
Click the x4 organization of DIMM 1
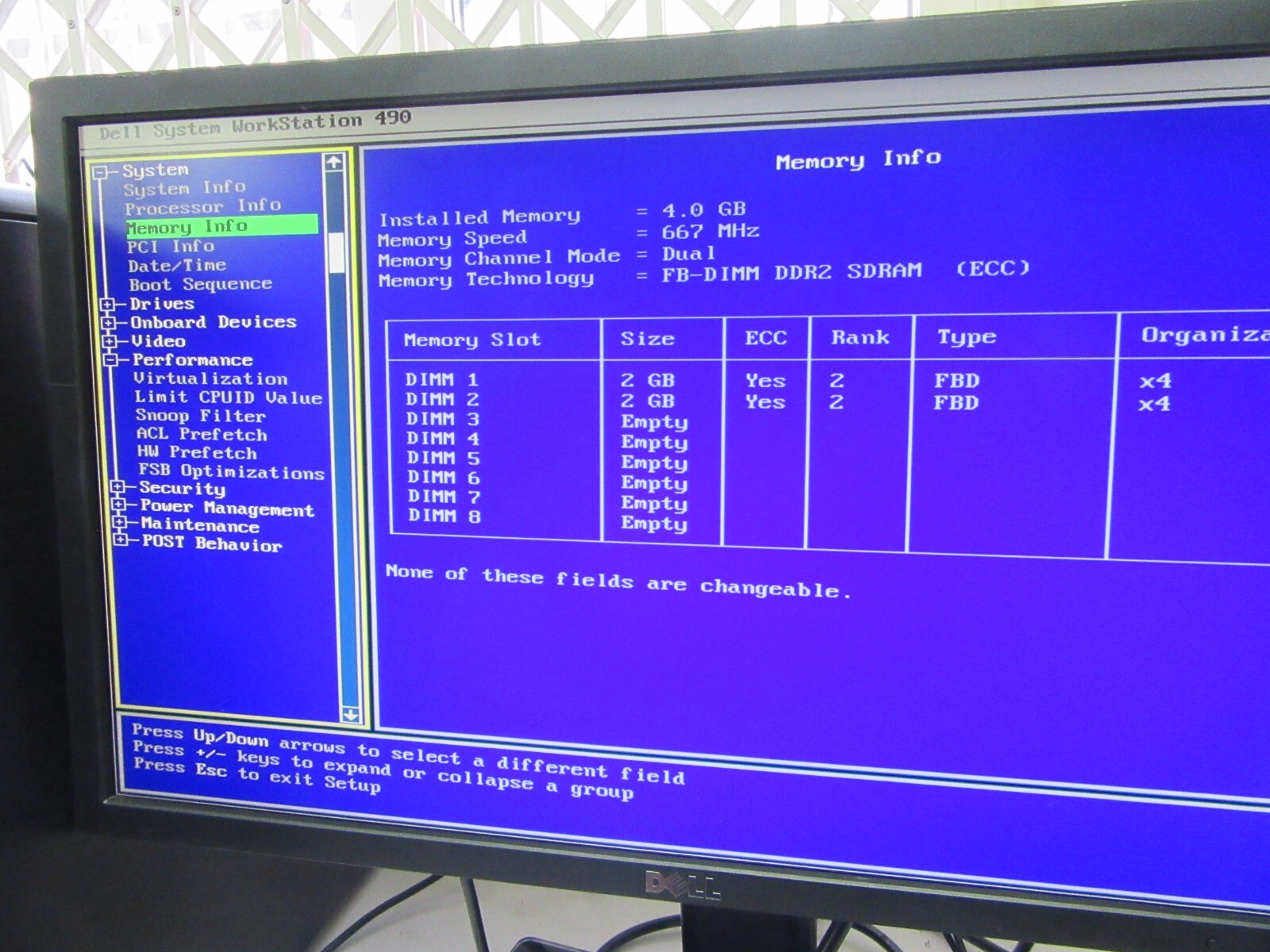[1156, 381]
